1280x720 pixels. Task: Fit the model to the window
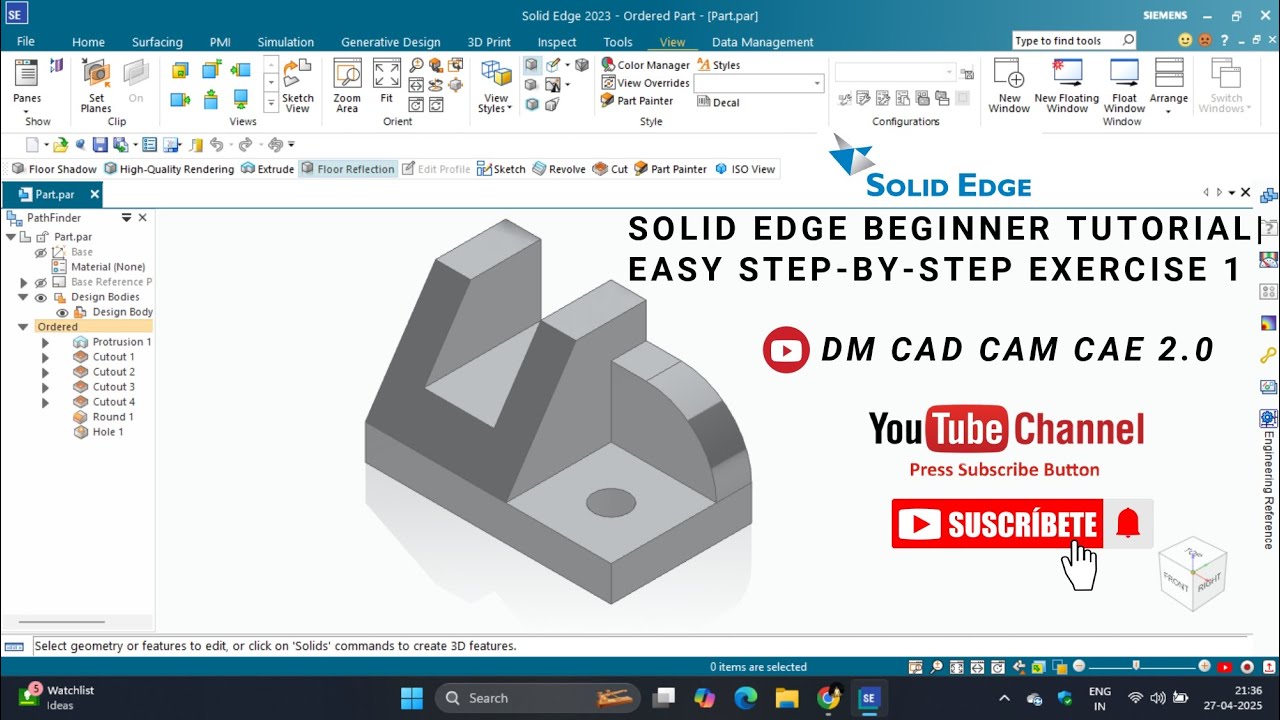coord(386,82)
